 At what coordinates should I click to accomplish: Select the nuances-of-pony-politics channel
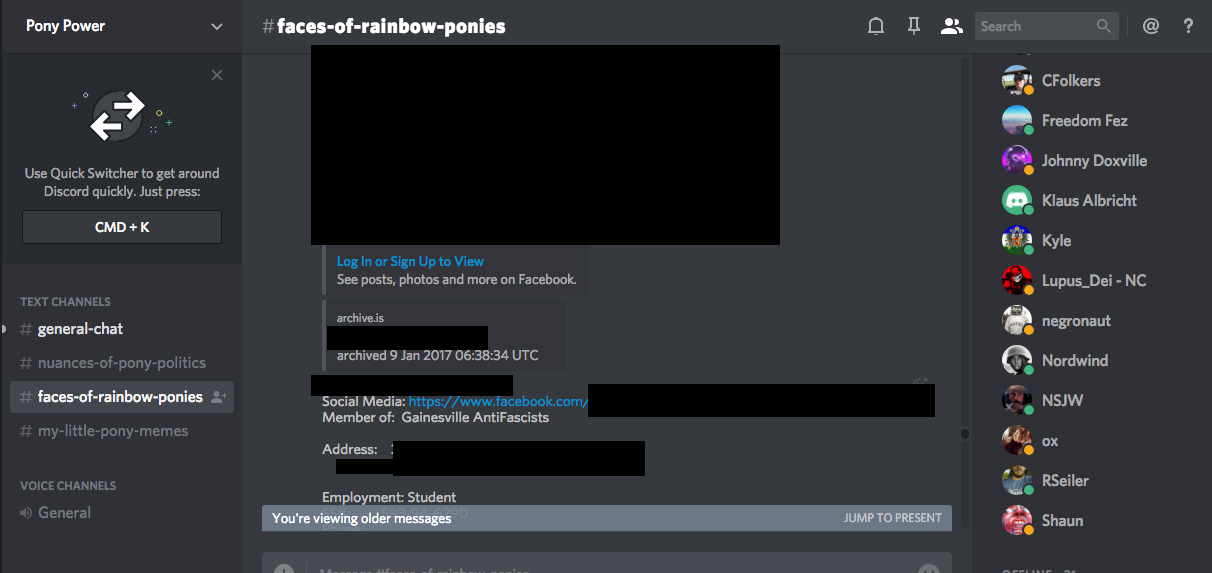121,363
